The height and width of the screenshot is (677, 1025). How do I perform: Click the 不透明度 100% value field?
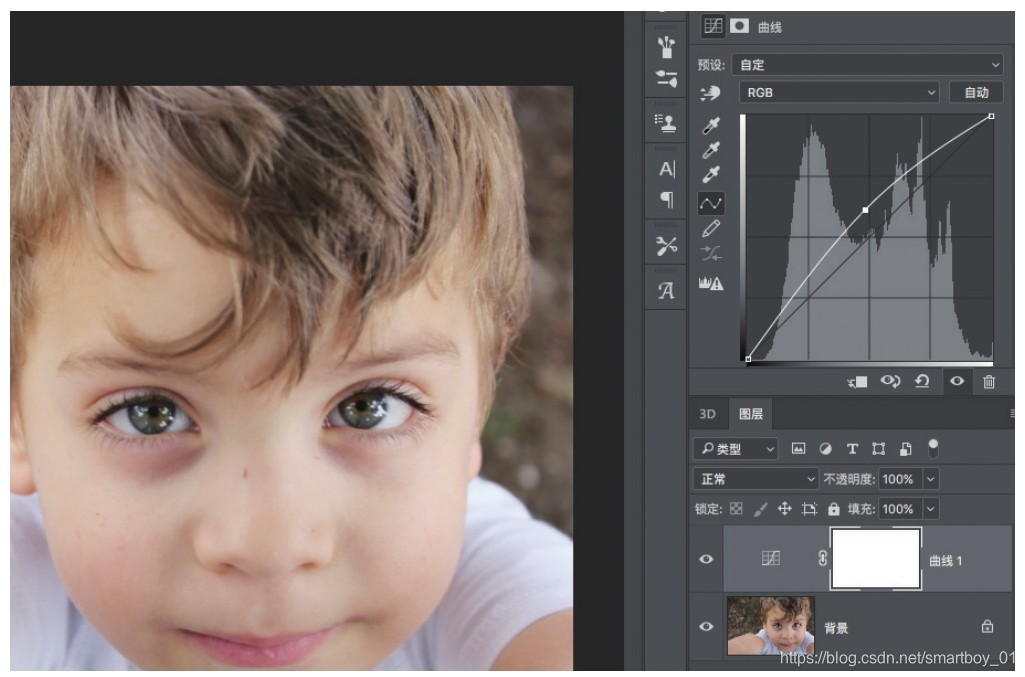pyautogui.click(x=900, y=479)
